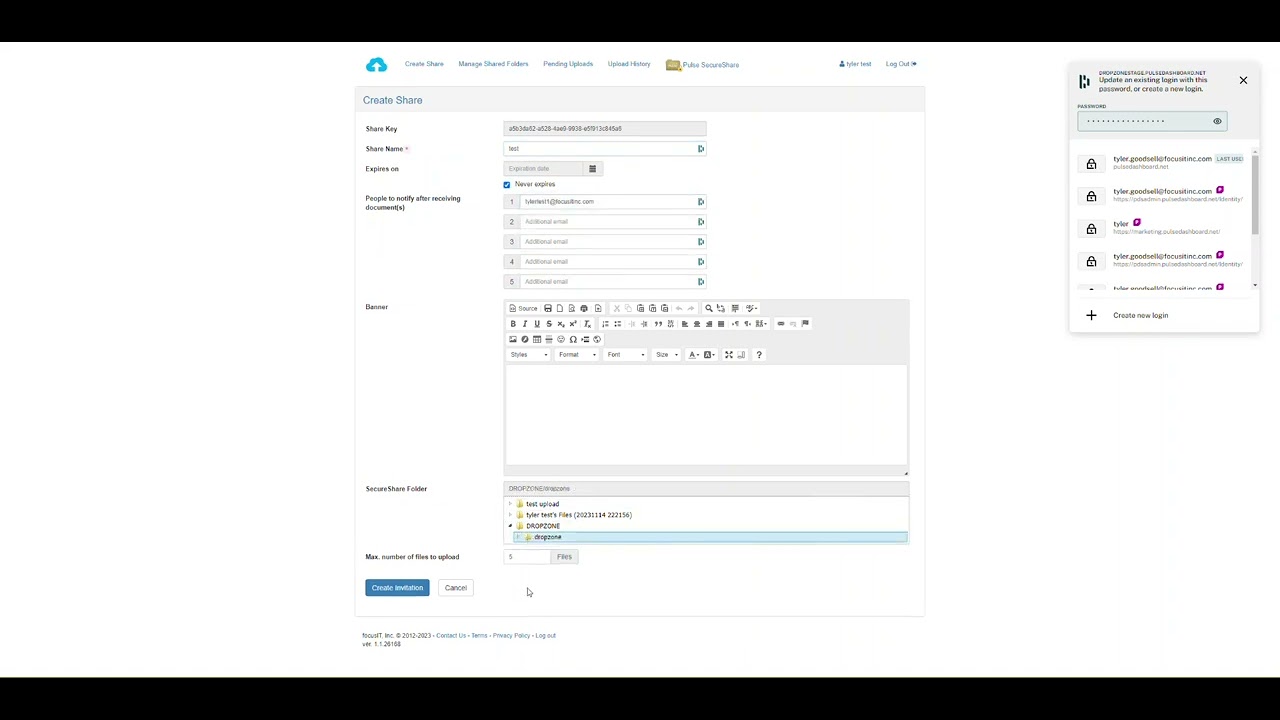The width and height of the screenshot is (1280, 720).
Task: Click the Share Name input field
Action: point(605,149)
